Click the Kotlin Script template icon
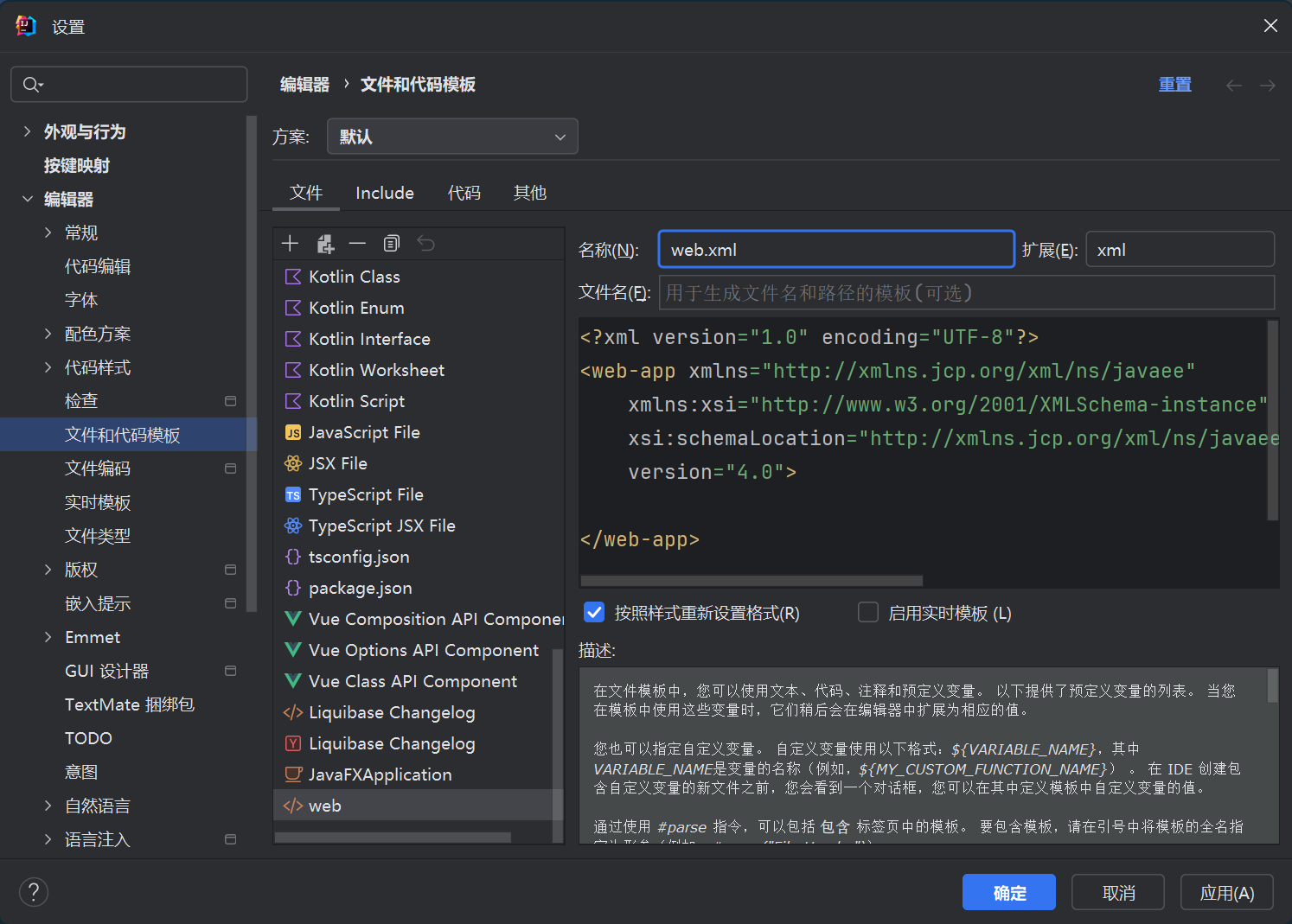The width and height of the screenshot is (1292, 924). [x=293, y=401]
